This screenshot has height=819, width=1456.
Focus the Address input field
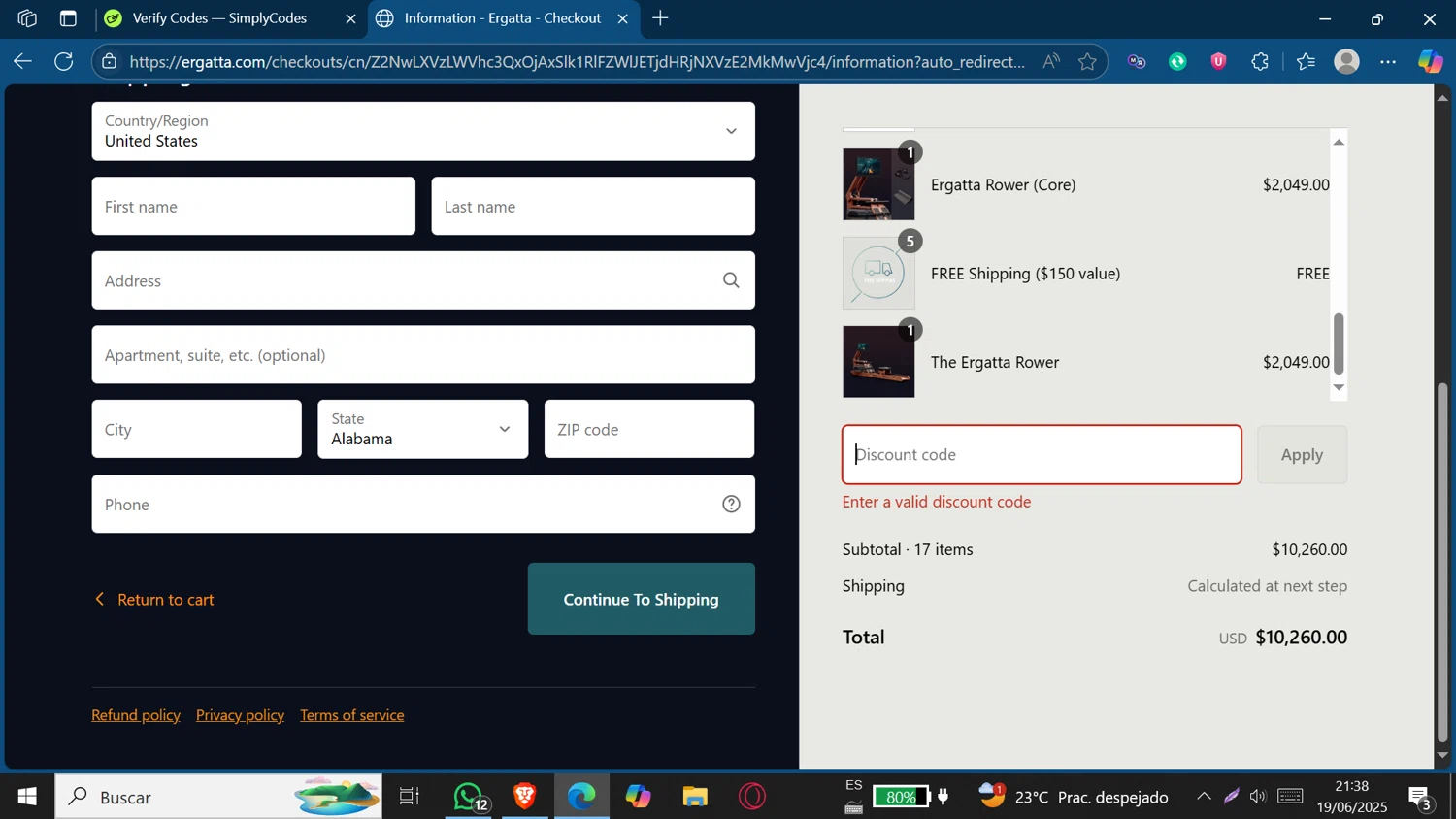point(423,280)
